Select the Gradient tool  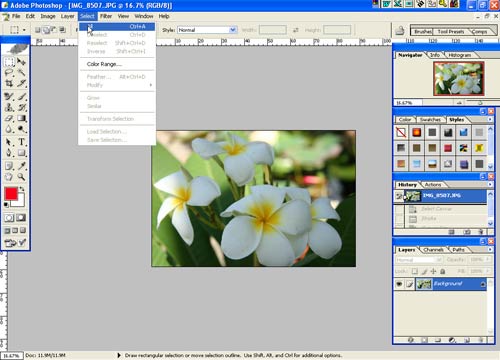(x=22, y=118)
